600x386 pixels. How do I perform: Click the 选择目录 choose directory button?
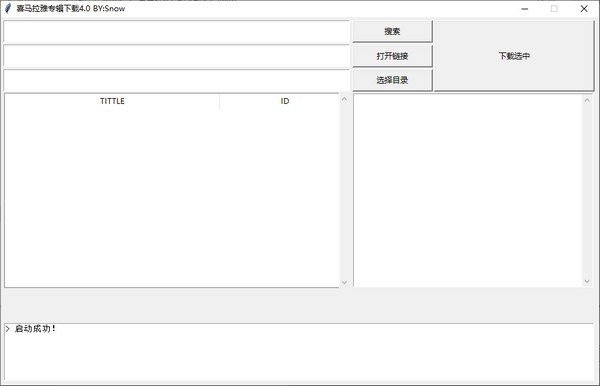click(x=392, y=80)
